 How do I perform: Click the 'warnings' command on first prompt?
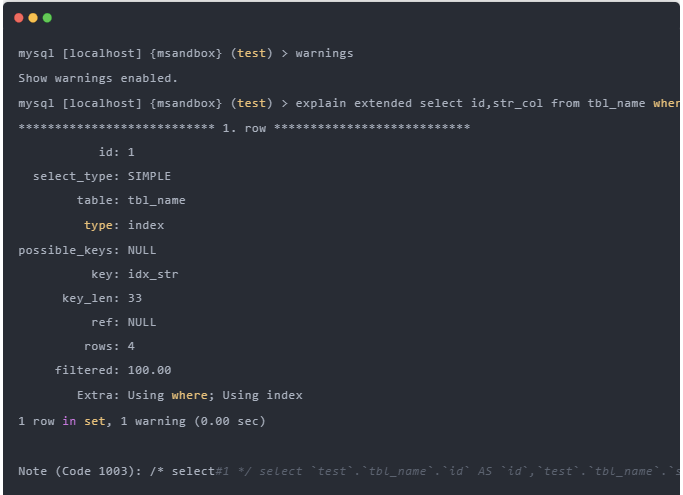click(x=324, y=53)
